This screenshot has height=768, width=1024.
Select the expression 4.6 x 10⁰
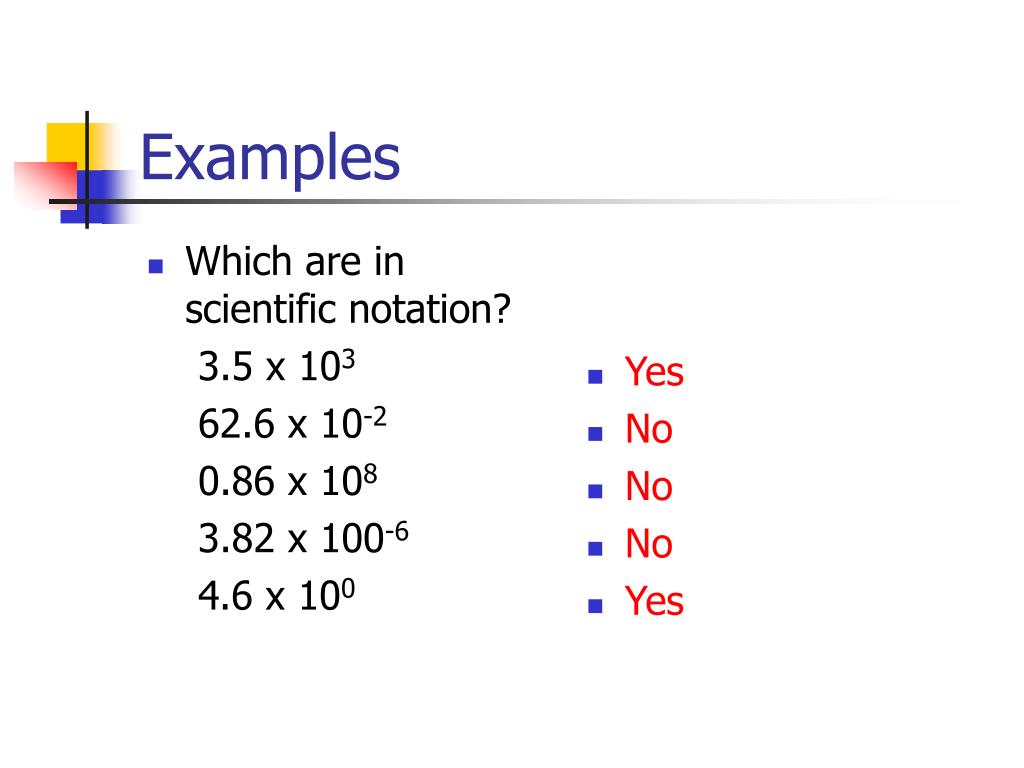click(276, 596)
